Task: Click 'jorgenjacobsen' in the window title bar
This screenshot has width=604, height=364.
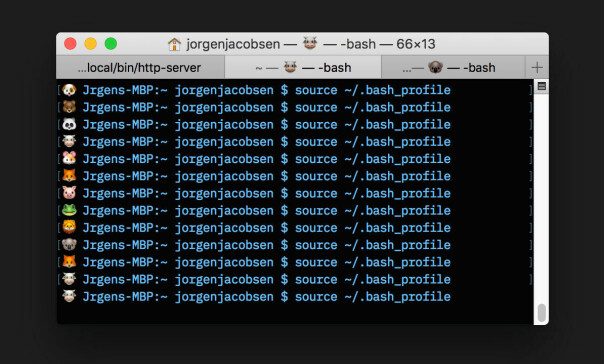Action: pyautogui.click(x=233, y=45)
